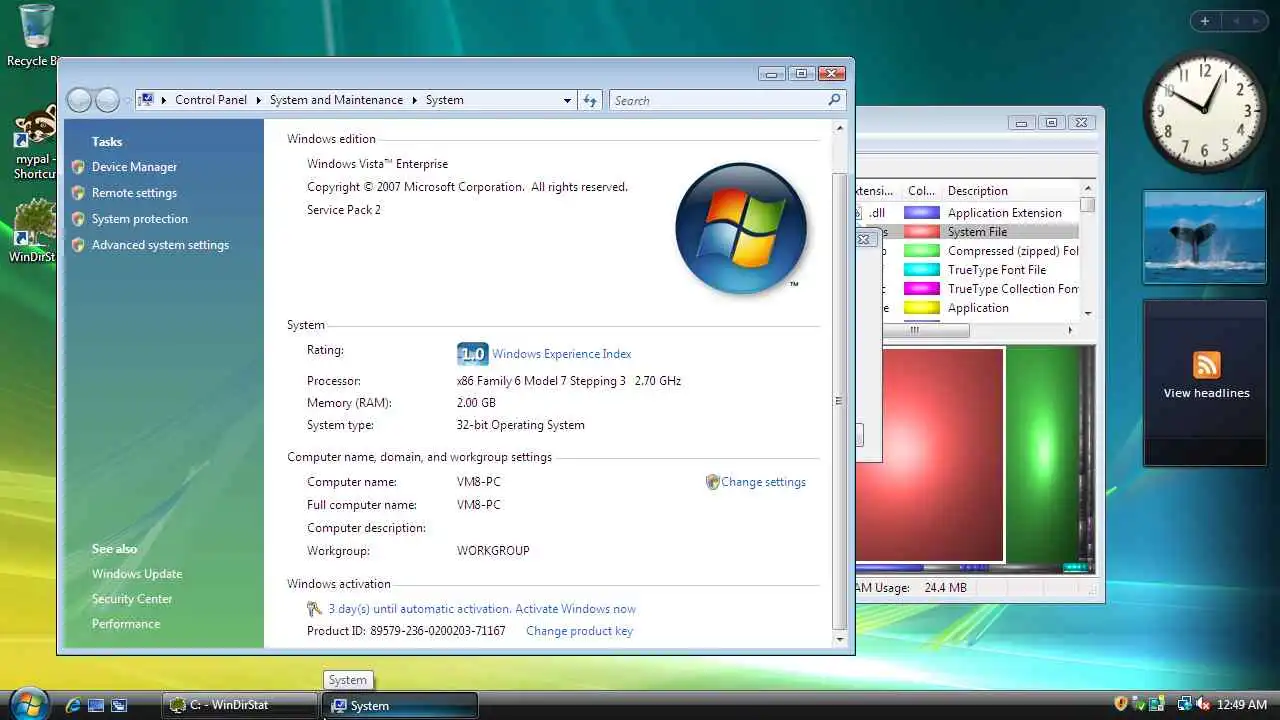Click Col... column header in WinDirStat
The width and height of the screenshot is (1280, 720).
tap(921, 191)
